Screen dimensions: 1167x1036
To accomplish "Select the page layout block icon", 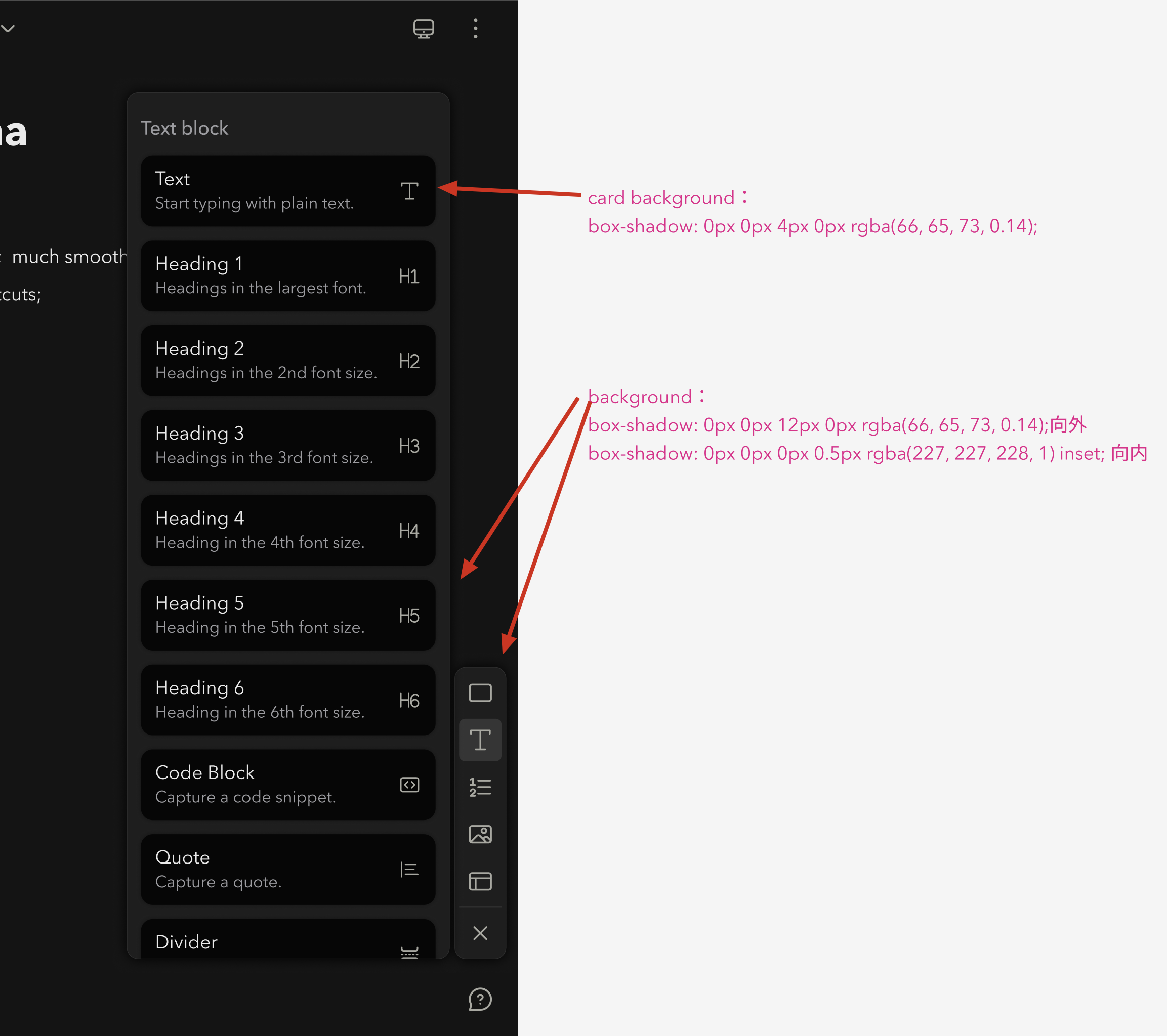I will click(480, 881).
